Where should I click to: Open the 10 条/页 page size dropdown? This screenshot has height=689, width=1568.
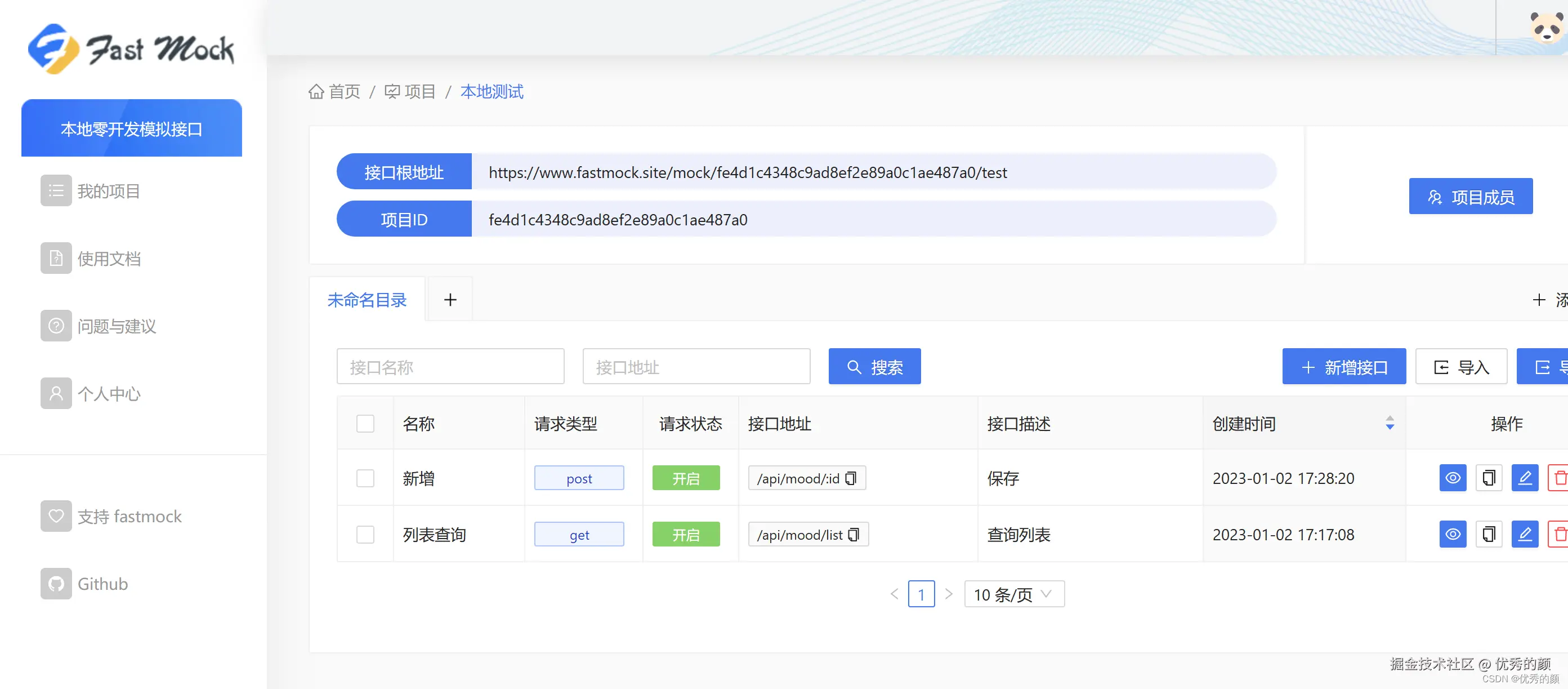(x=1014, y=594)
